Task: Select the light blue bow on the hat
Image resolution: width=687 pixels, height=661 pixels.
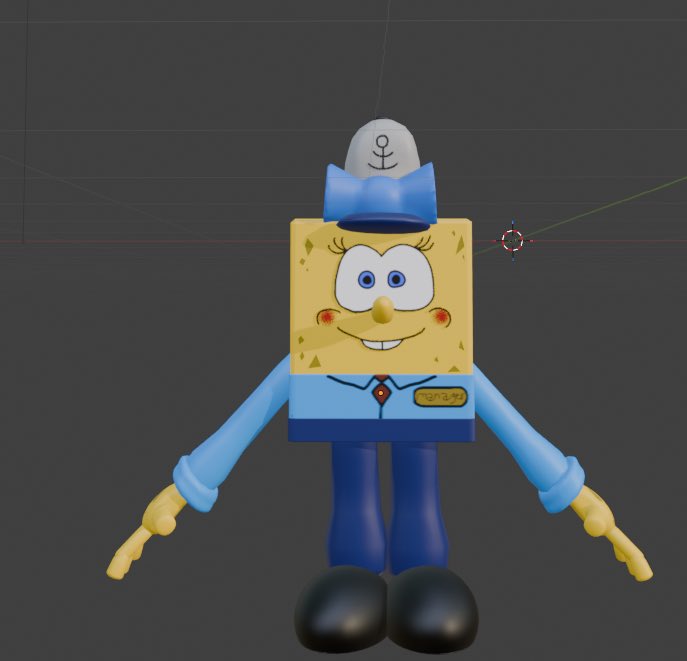Action: point(380,193)
